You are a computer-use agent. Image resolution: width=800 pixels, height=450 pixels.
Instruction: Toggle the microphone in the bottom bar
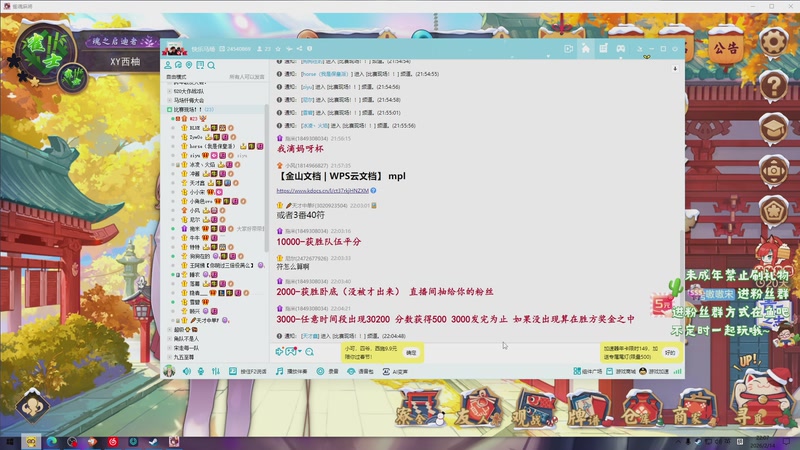pyautogui.click(x=201, y=371)
